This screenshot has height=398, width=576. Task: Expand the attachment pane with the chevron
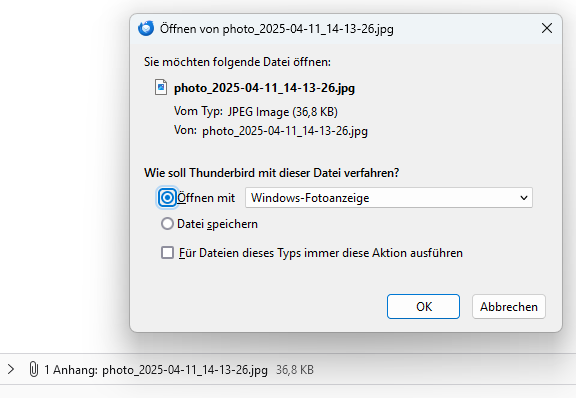coord(11,369)
